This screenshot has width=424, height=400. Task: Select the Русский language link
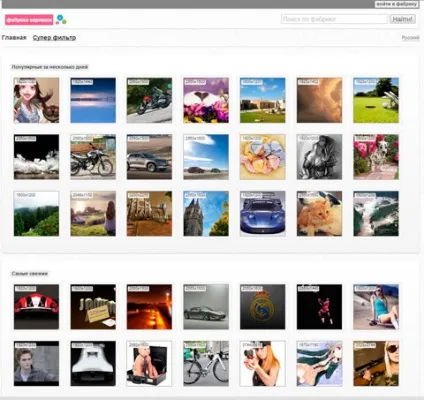click(410, 38)
